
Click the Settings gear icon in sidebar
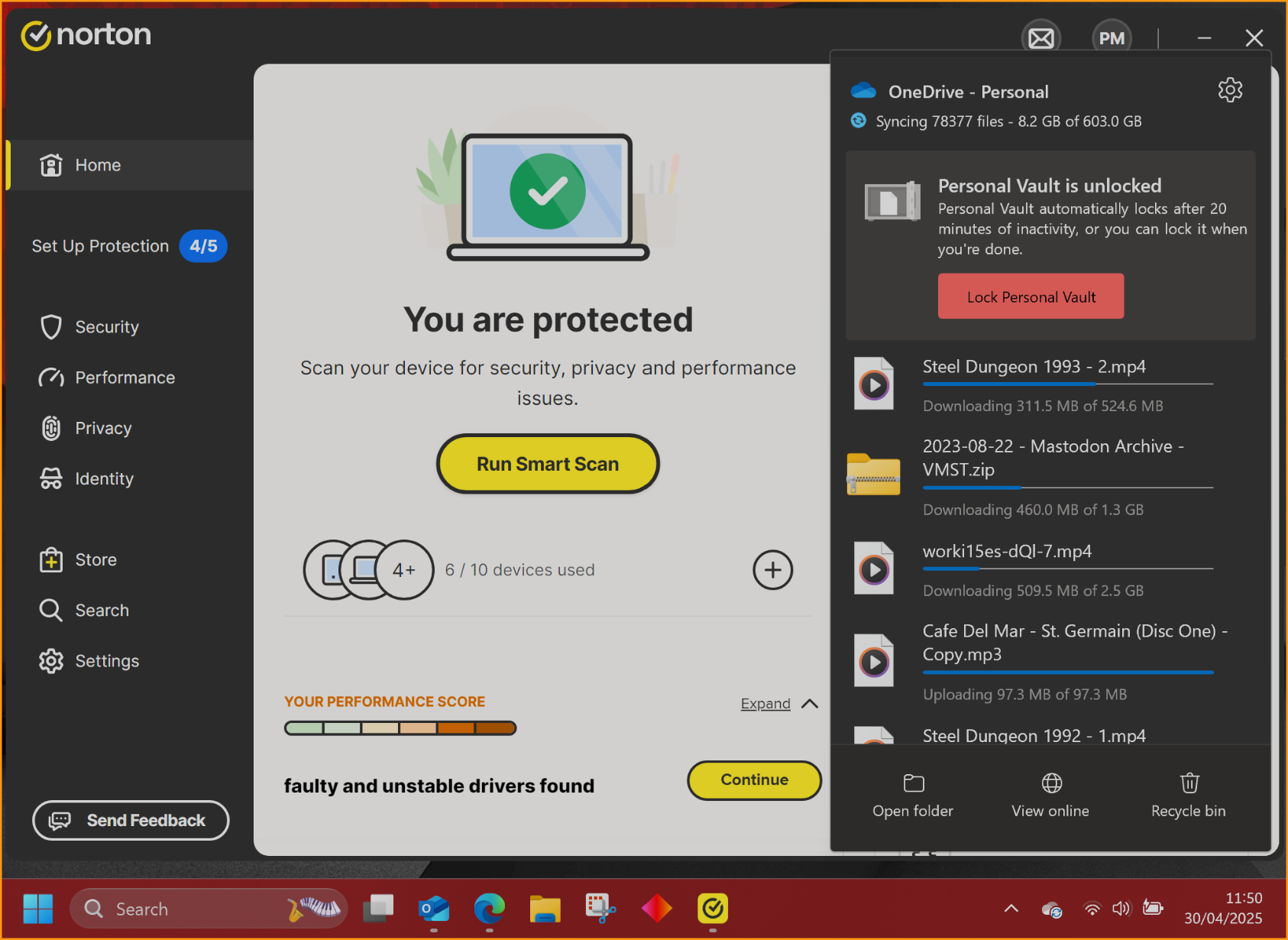[x=51, y=660]
